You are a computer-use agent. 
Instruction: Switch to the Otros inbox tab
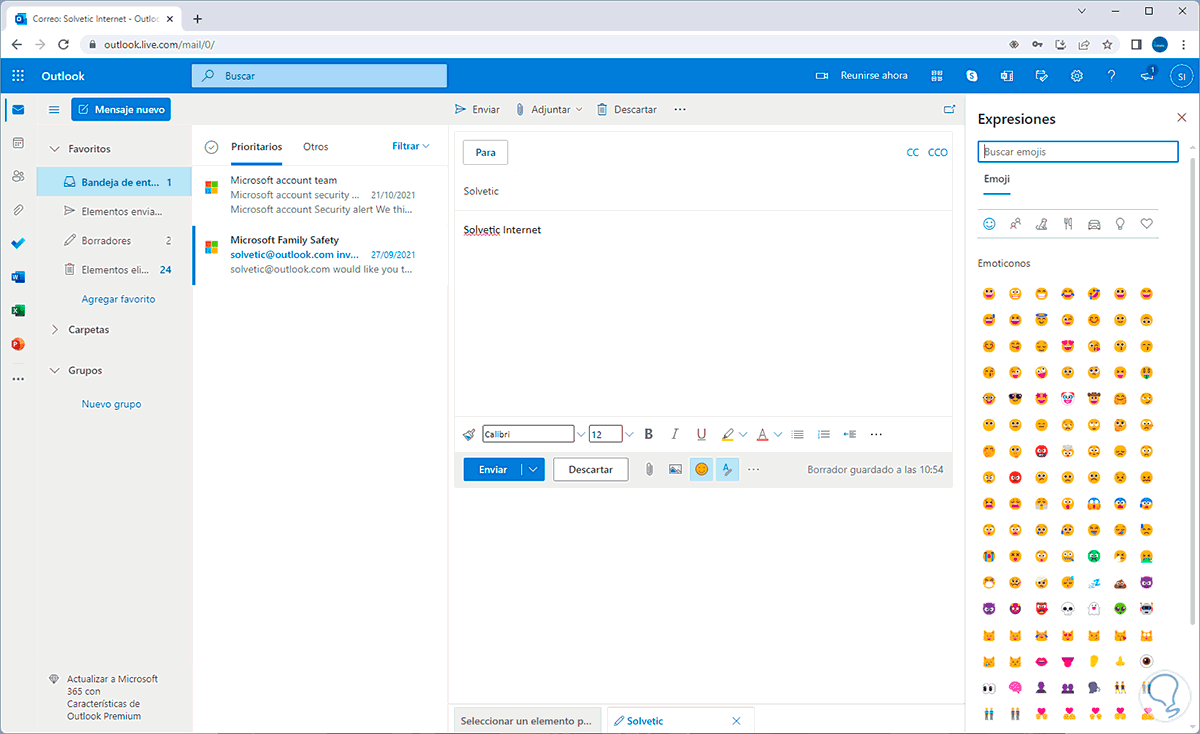[315, 146]
